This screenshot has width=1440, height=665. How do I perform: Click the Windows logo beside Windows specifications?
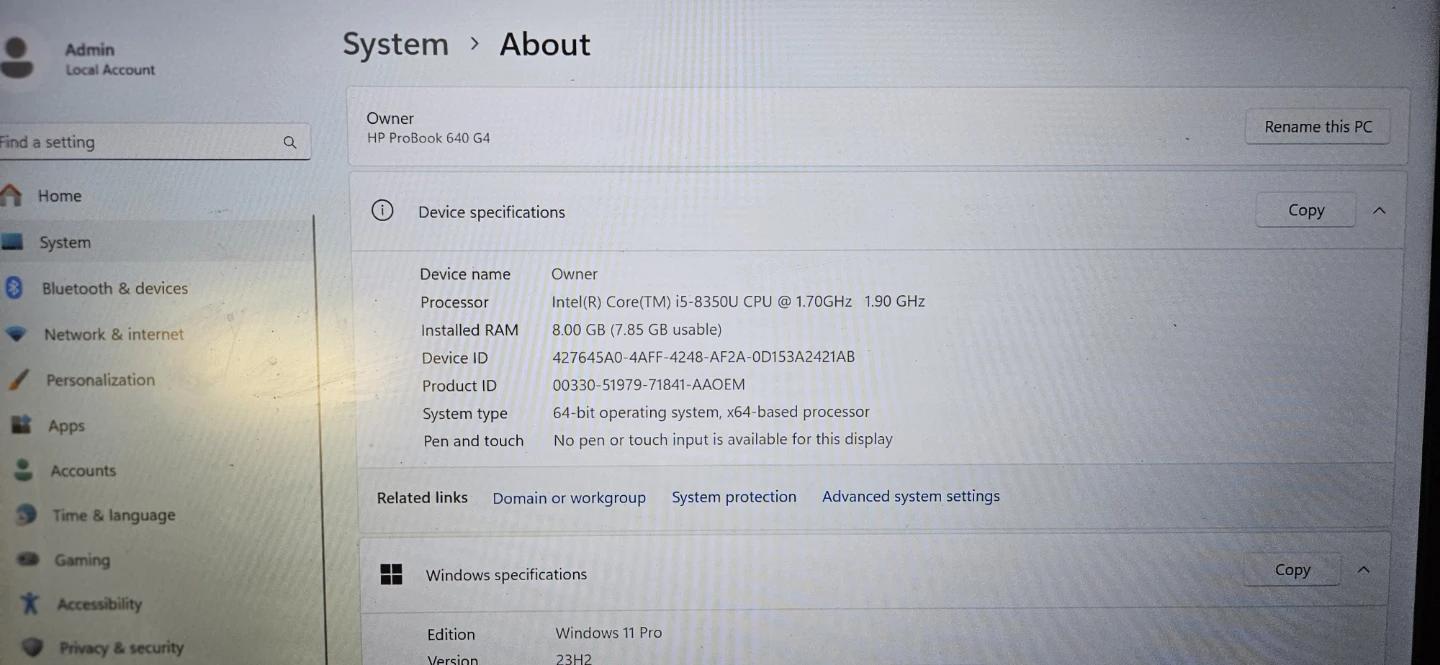(x=391, y=574)
